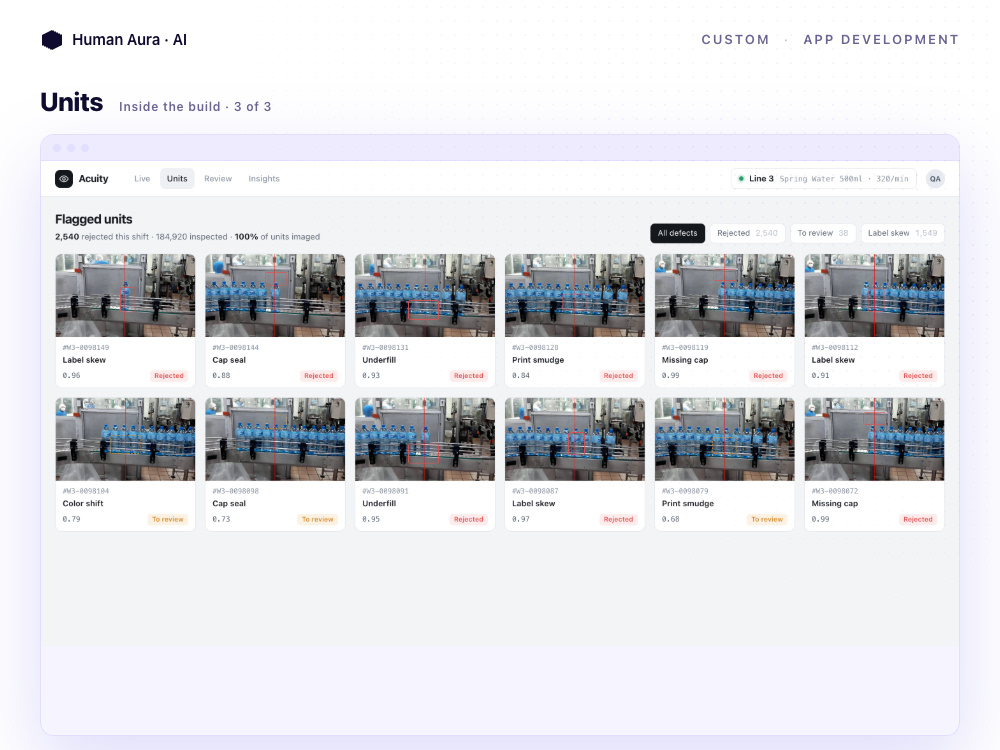The image size is (1000, 750).
Task: Open thumbnail of unit #W3-0098119
Action: click(724, 295)
